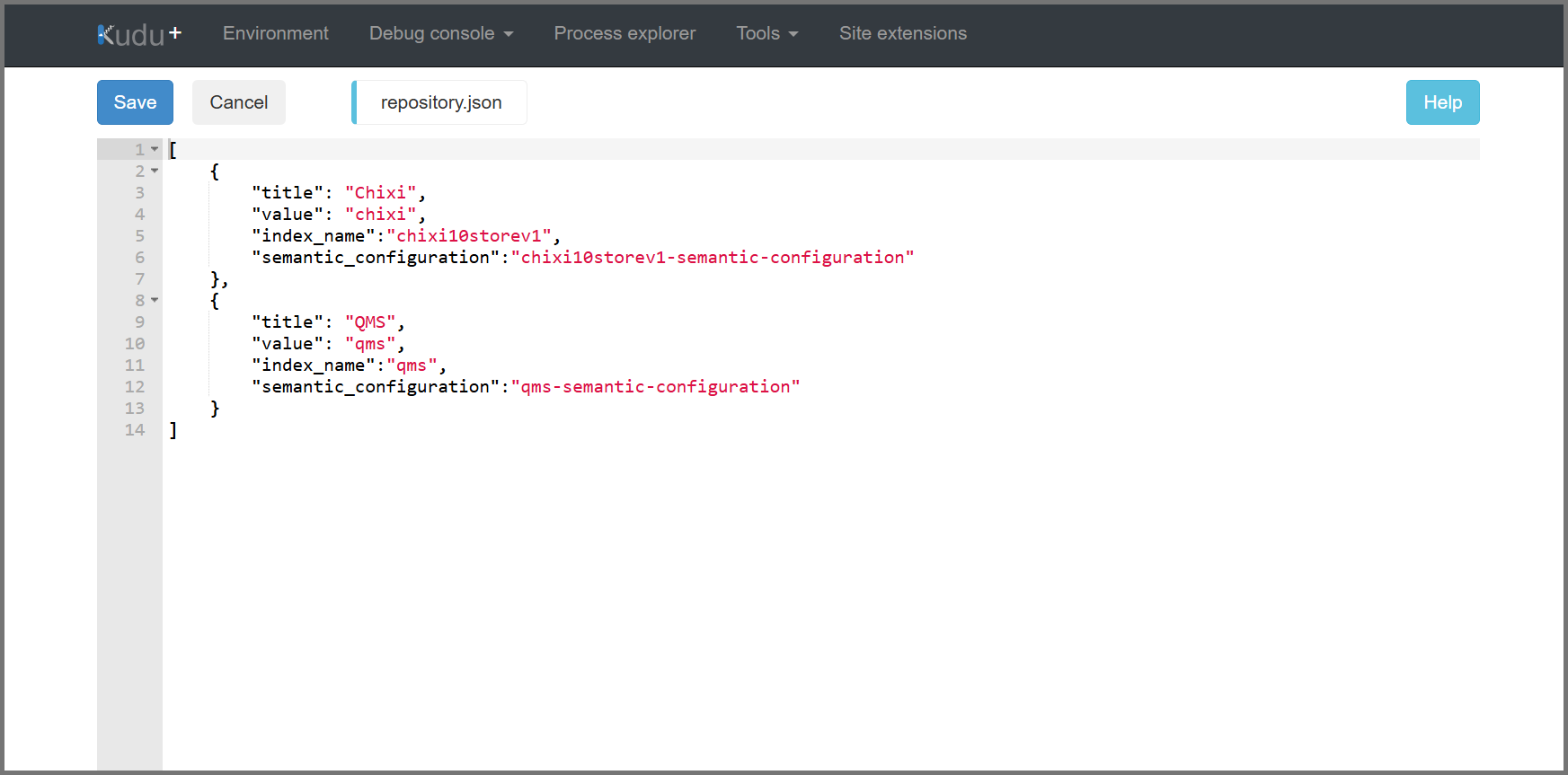
Task: Collapse the Chixi object at line 2
Action: (x=155, y=171)
